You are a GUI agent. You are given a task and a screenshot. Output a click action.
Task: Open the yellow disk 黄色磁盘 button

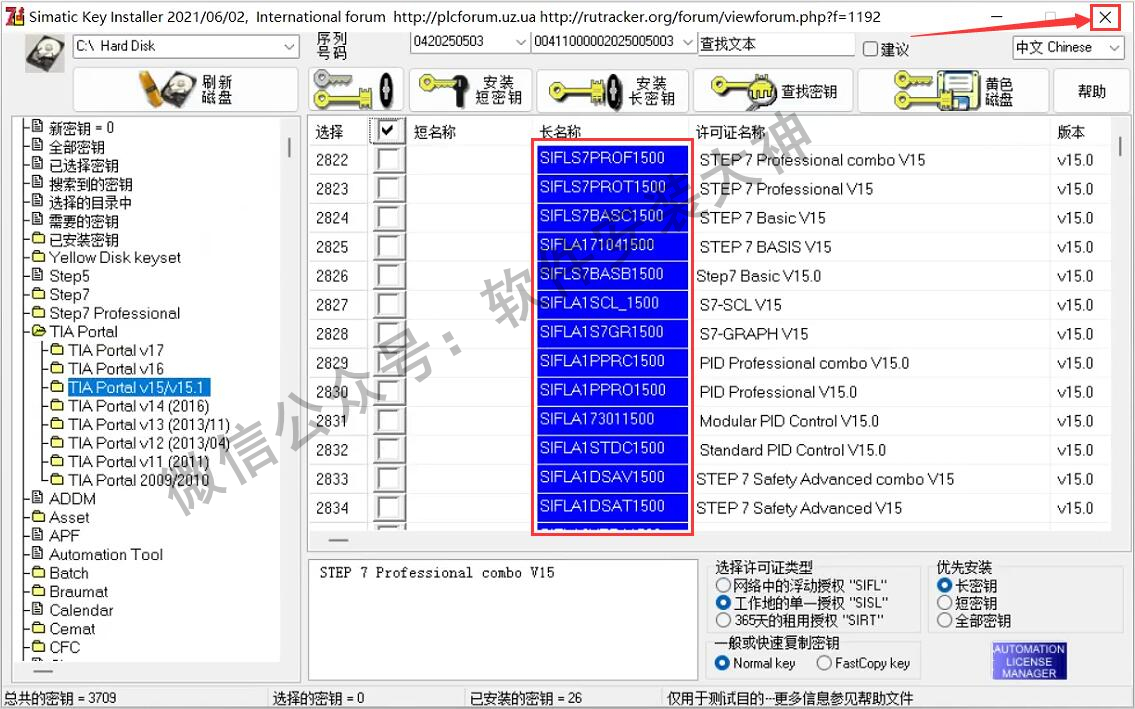point(953,90)
